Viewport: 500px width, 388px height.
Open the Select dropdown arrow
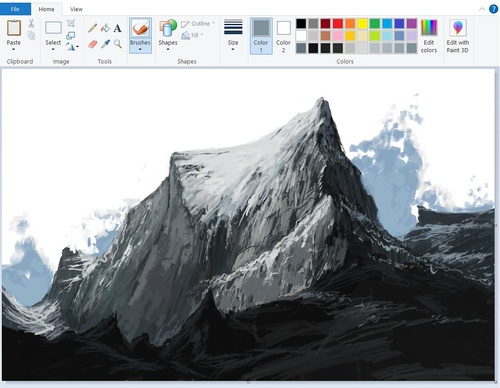(x=53, y=49)
